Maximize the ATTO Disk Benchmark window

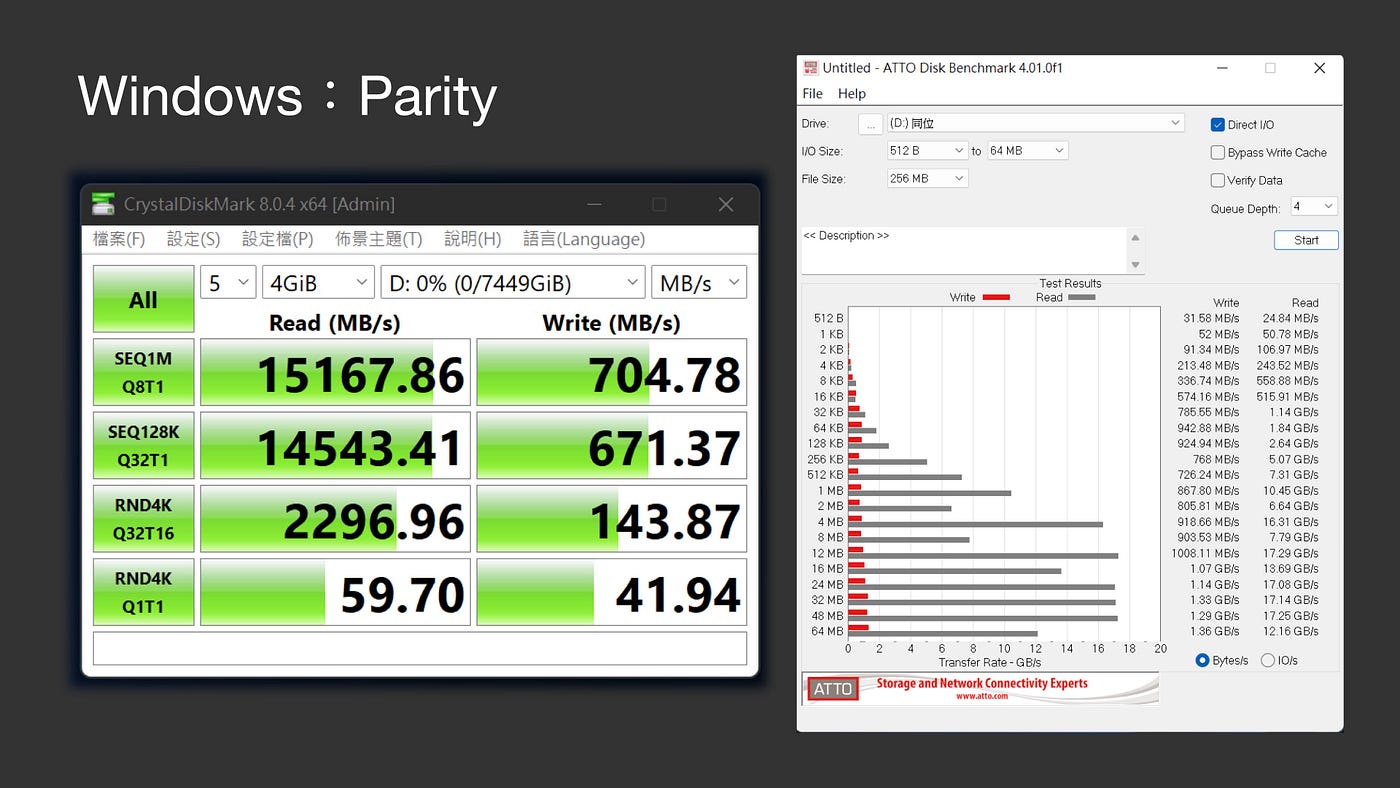tap(1270, 68)
